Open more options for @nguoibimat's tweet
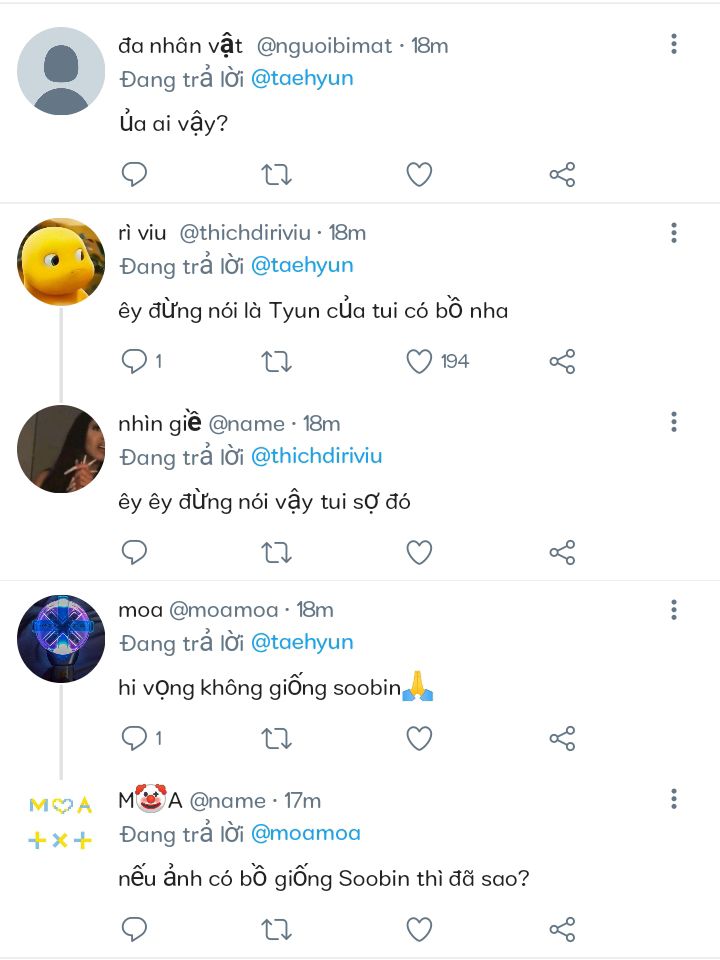Viewport: 720px width, 960px height. coord(674,44)
